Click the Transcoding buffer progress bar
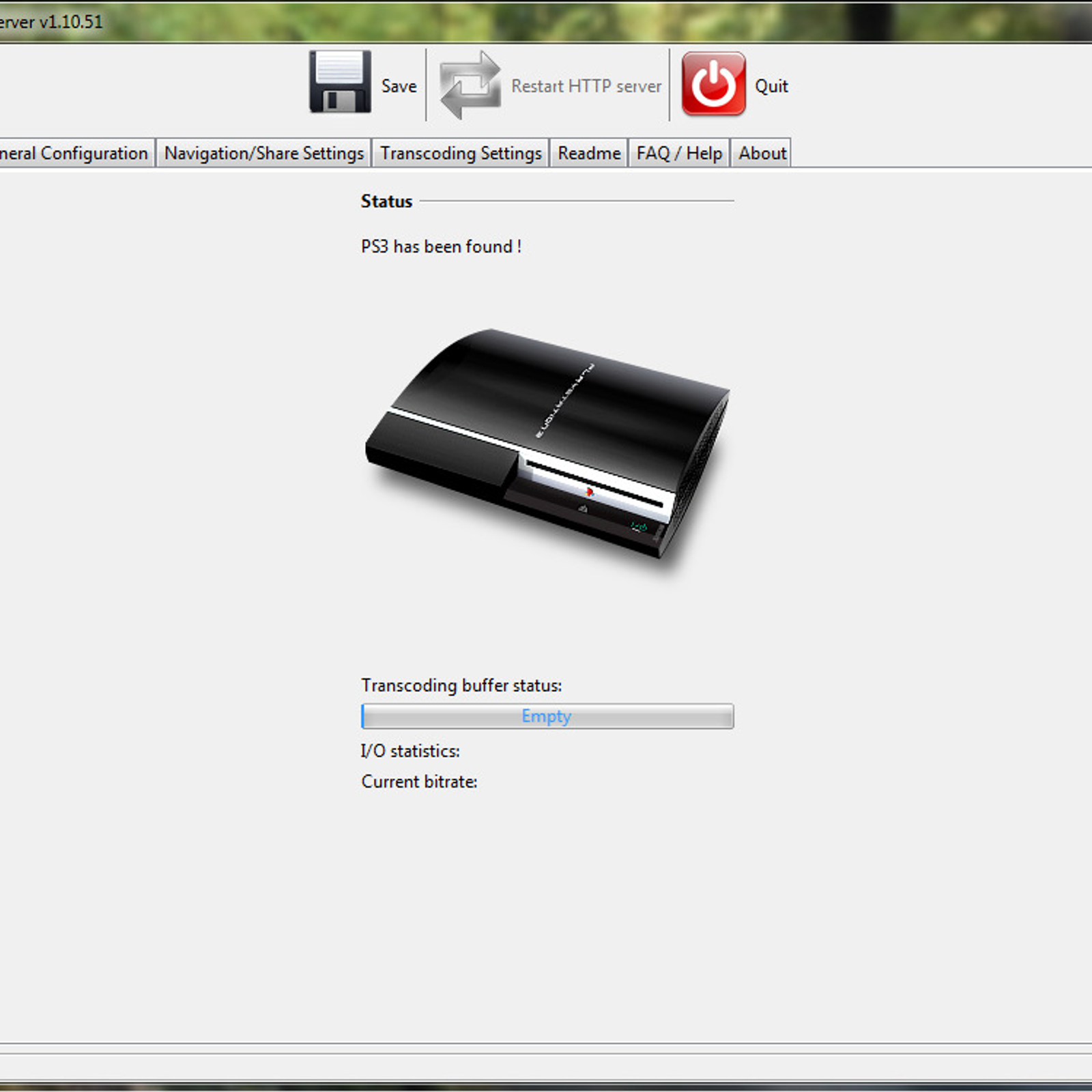 (547, 716)
